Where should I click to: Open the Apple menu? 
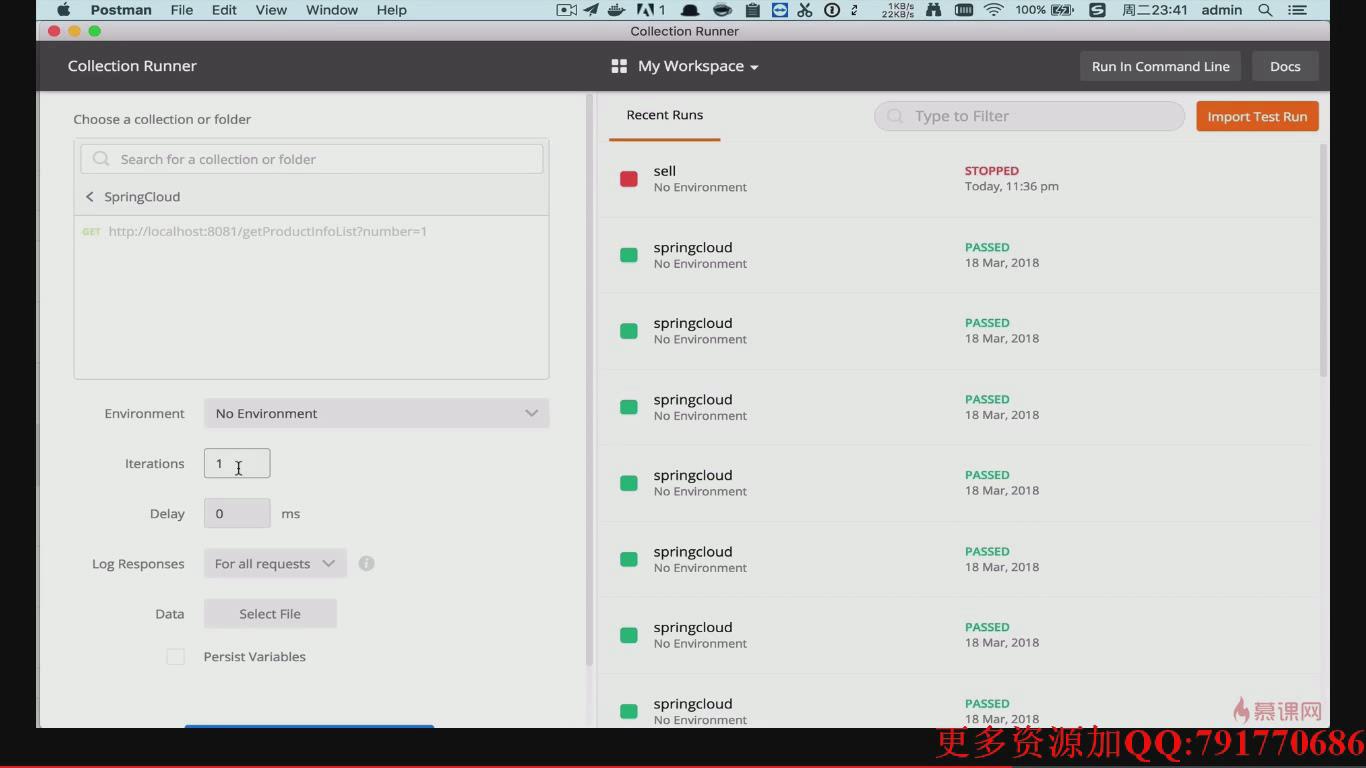63,10
